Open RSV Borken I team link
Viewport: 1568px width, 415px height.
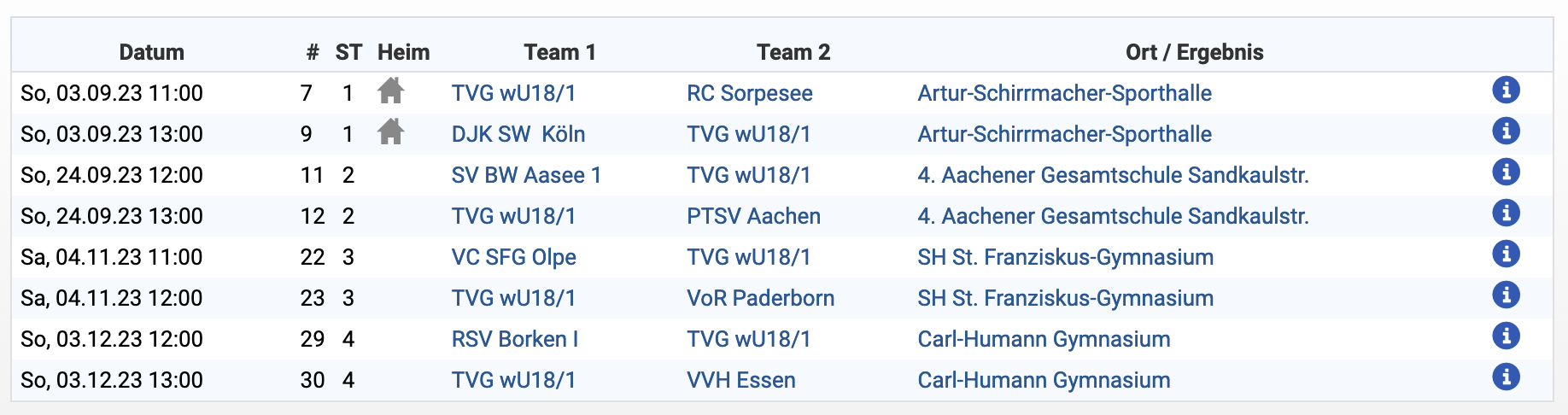(515, 339)
